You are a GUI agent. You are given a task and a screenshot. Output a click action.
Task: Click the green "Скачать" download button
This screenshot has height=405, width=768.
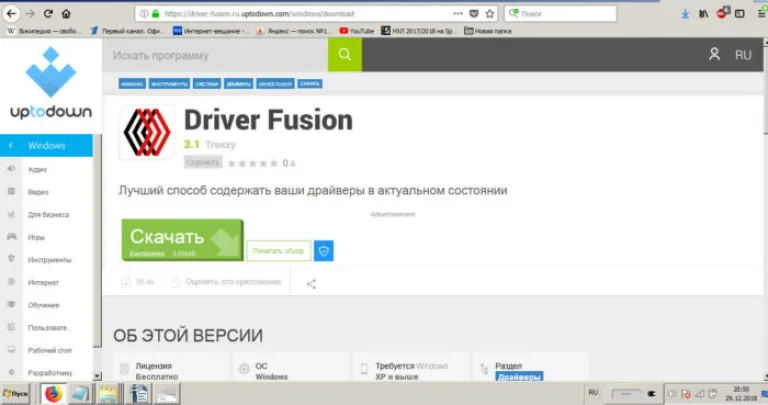click(182, 240)
